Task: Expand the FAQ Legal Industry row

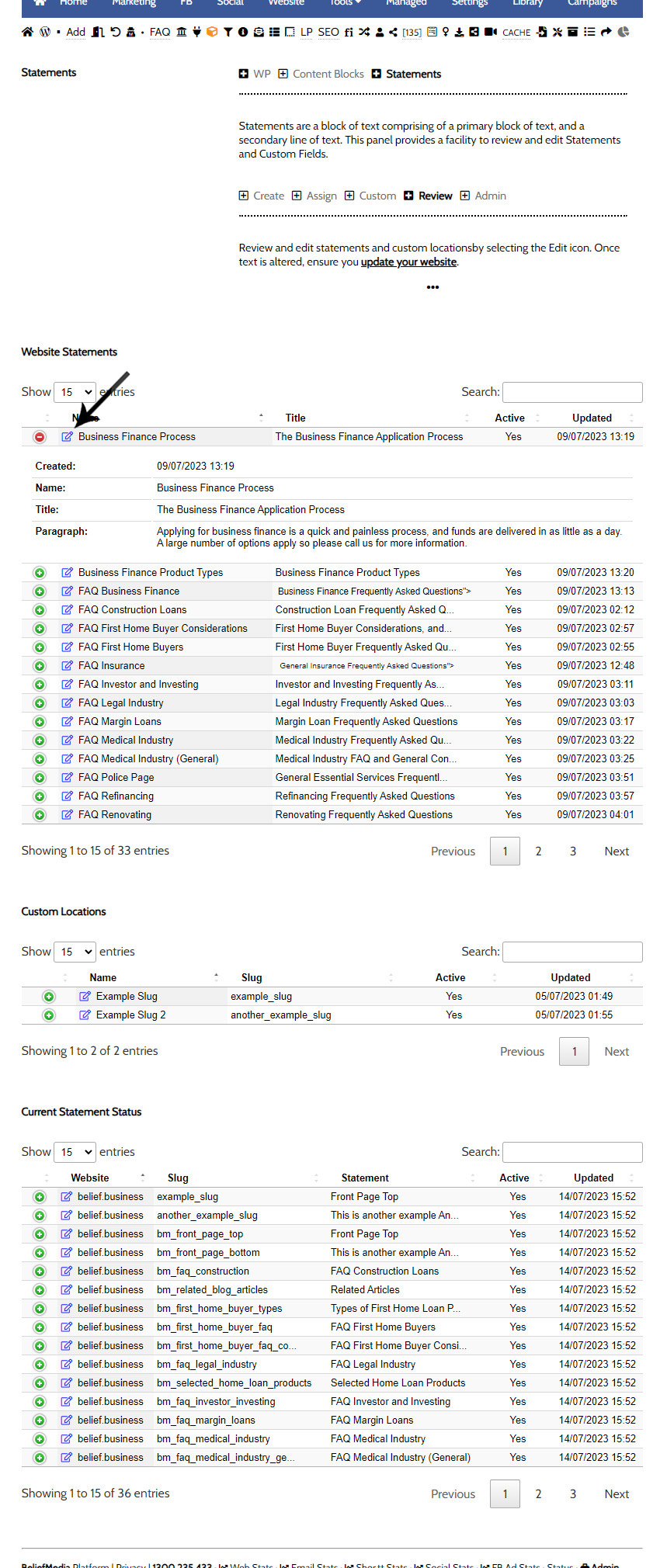Action: [x=40, y=703]
